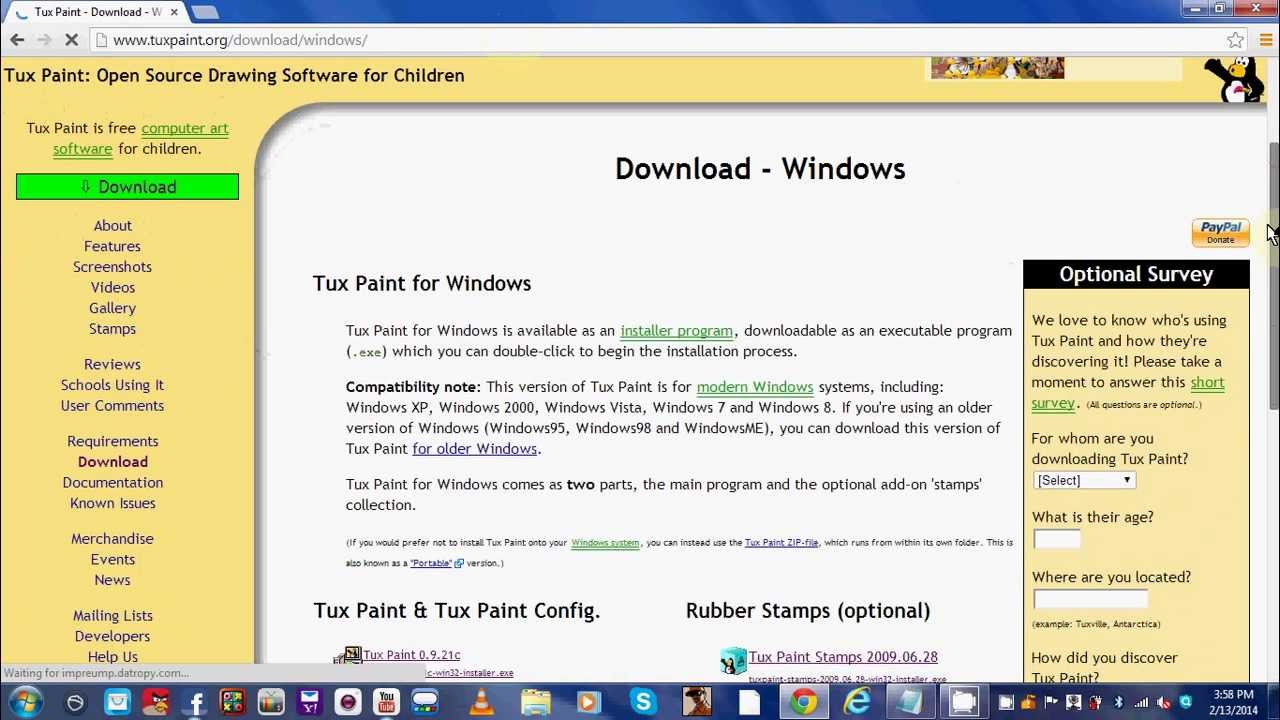Open Angry Birds from the taskbar
1280x720 pixels.
tap(156, 702)
